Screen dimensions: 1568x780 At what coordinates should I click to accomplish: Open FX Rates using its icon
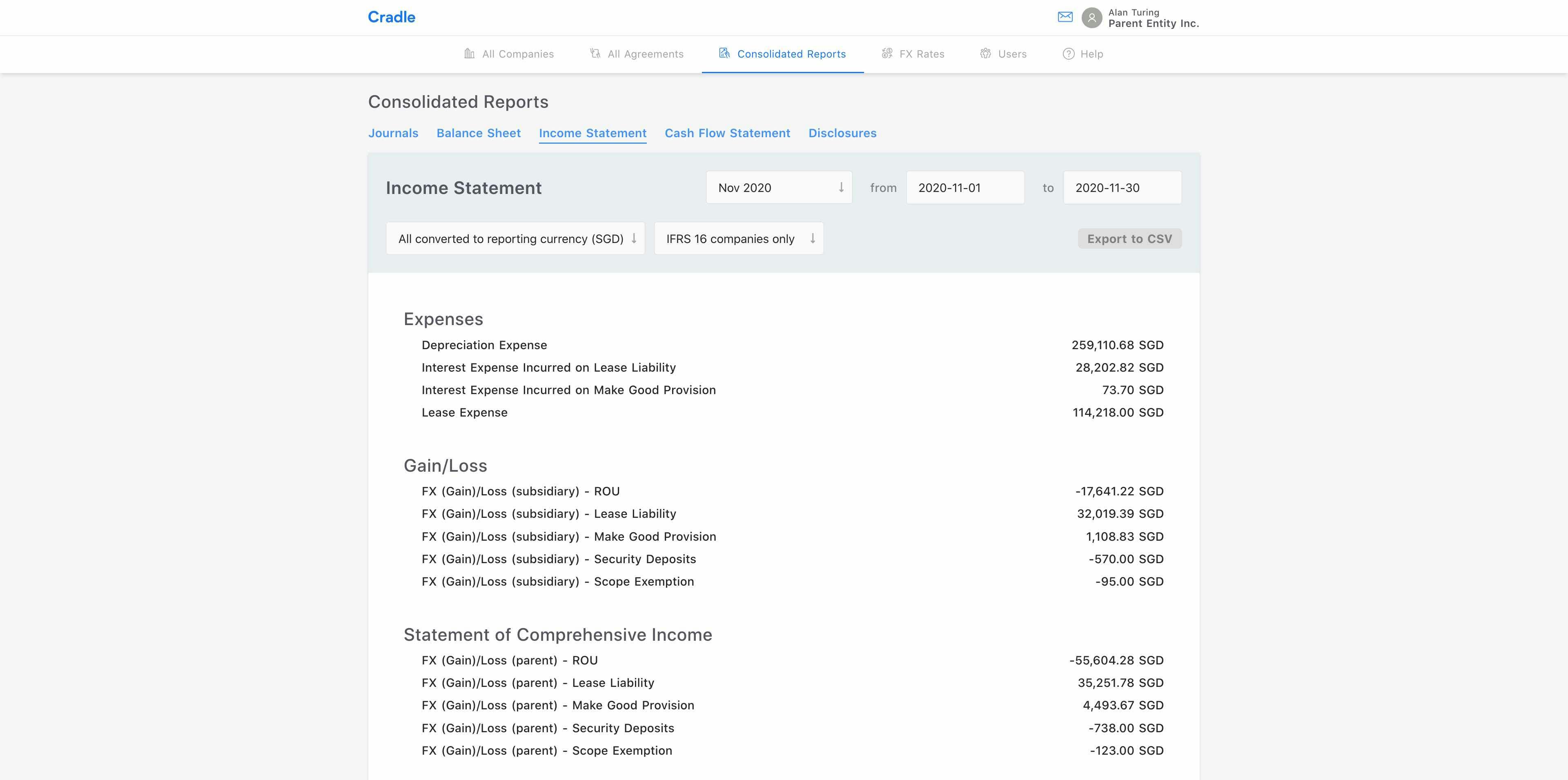pyautogui.click(x=887, y=53)
